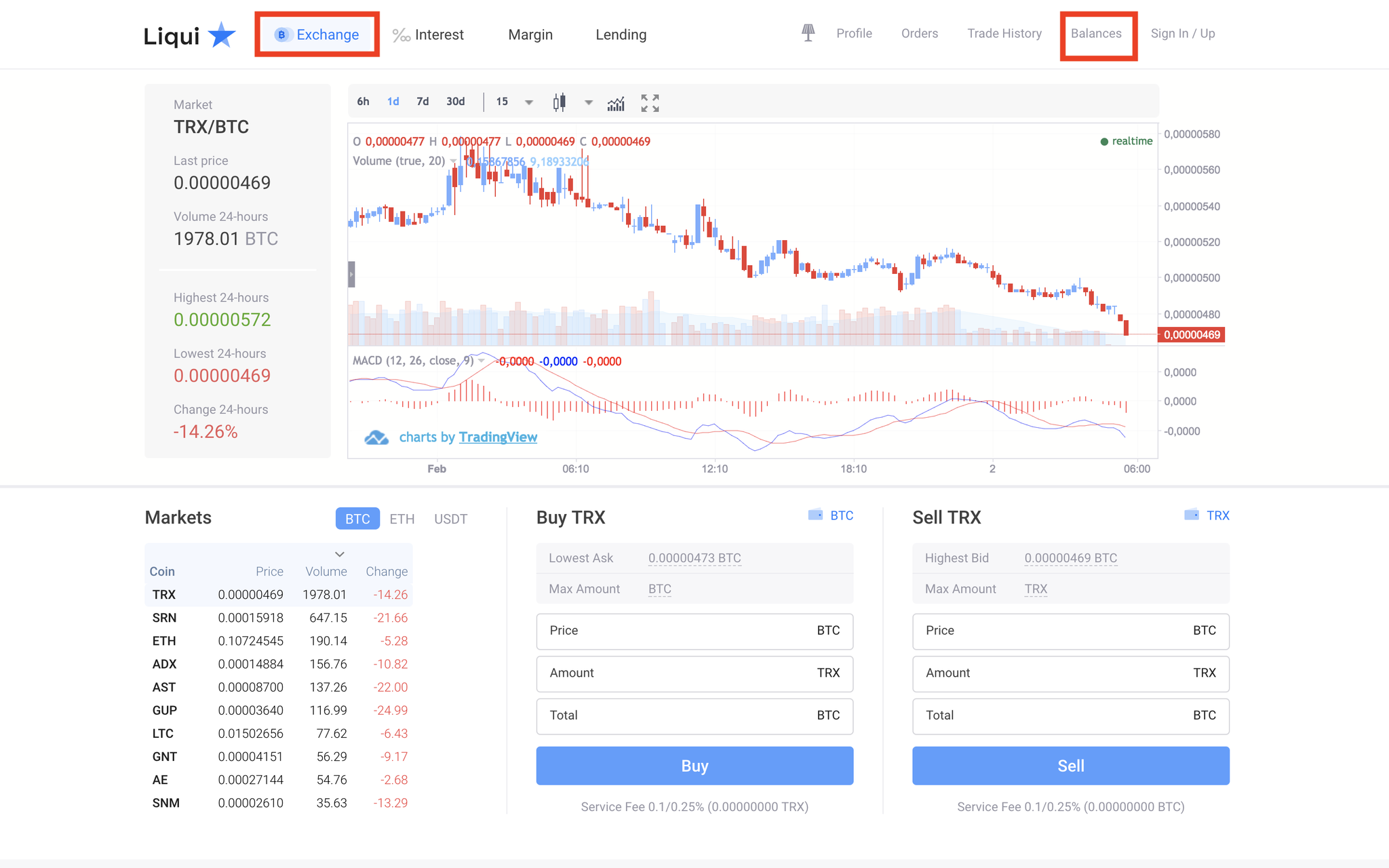
Task: Focus the Buy Price input field
Action: [694, 631]
